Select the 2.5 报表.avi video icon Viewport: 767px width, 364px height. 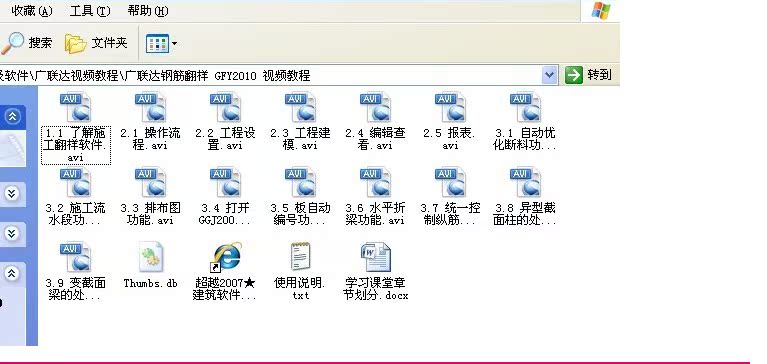[450, 107]
